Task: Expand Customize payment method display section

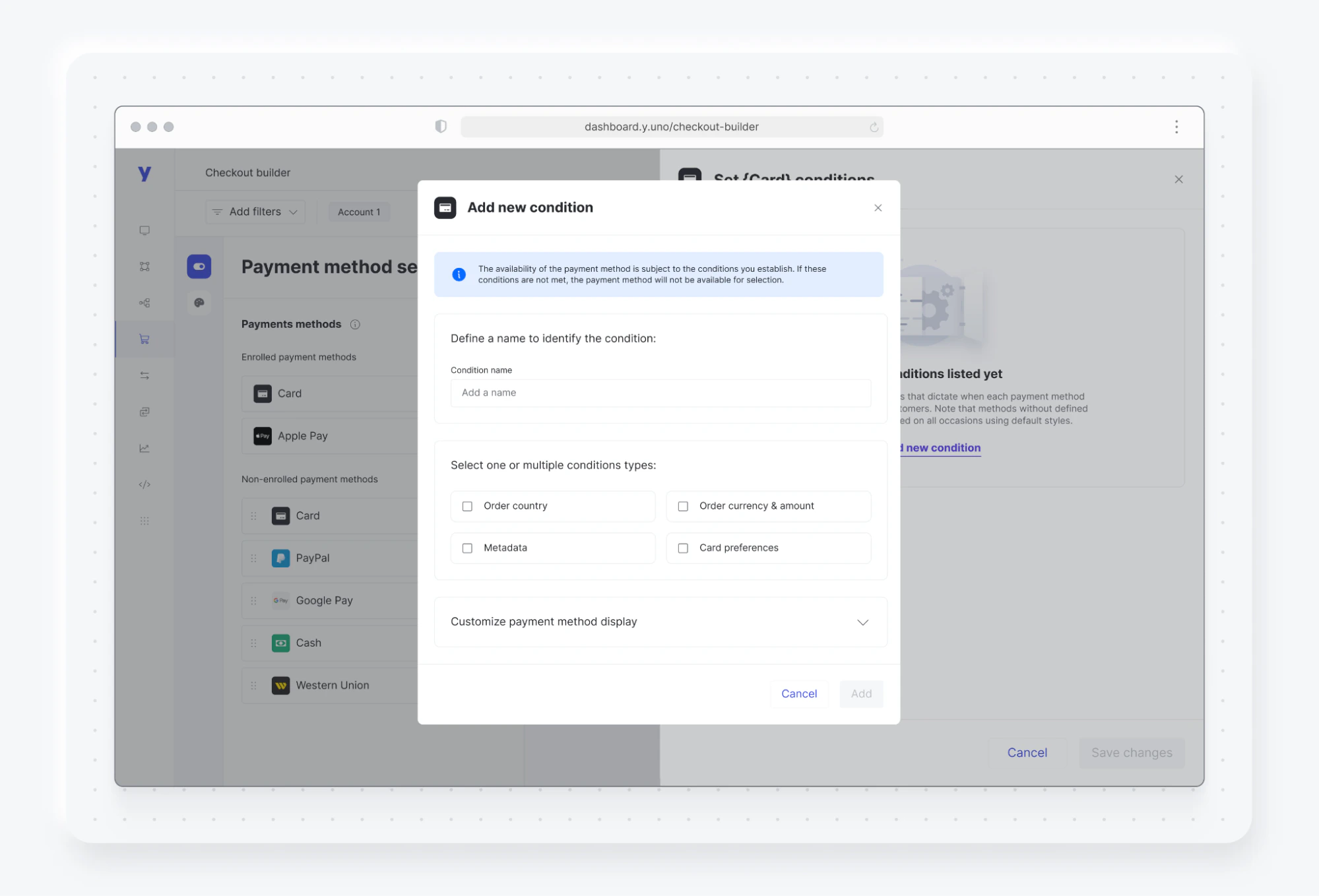Action: [862, 622]
